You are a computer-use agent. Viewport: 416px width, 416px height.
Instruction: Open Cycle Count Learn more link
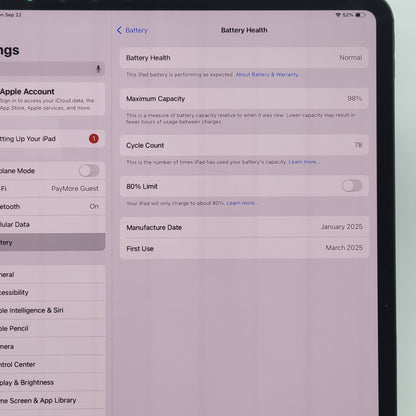303,162
